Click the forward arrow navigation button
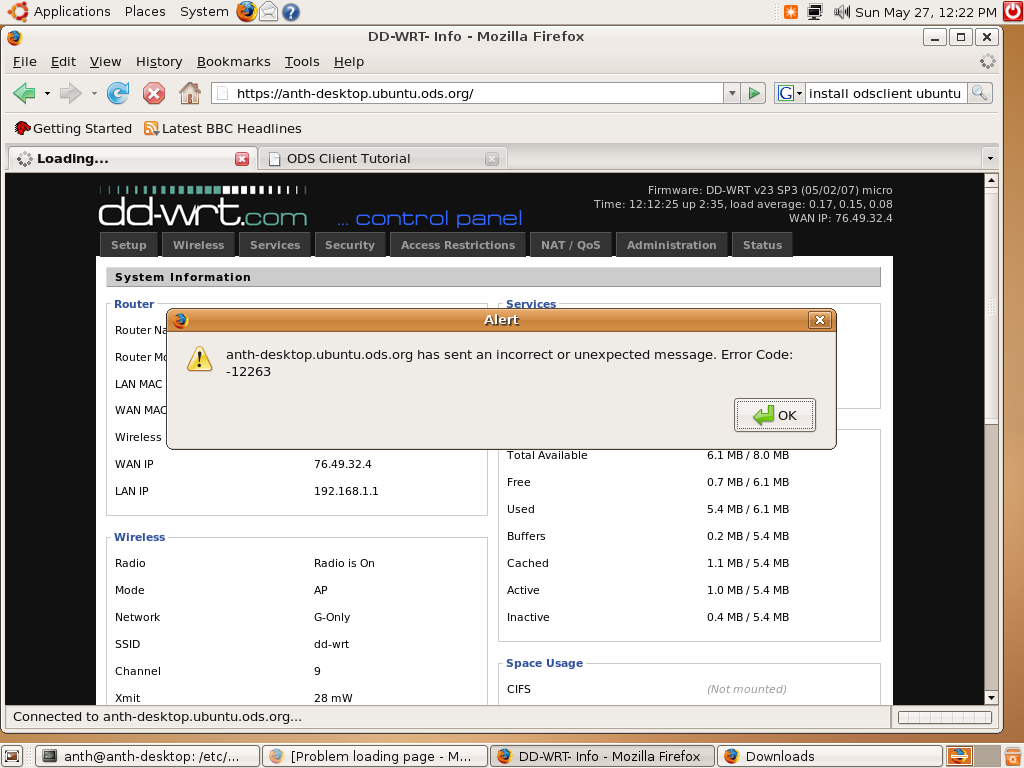The width and height of the screenshot is (1024, 768). pyautogui.click(x=70, y=93)
